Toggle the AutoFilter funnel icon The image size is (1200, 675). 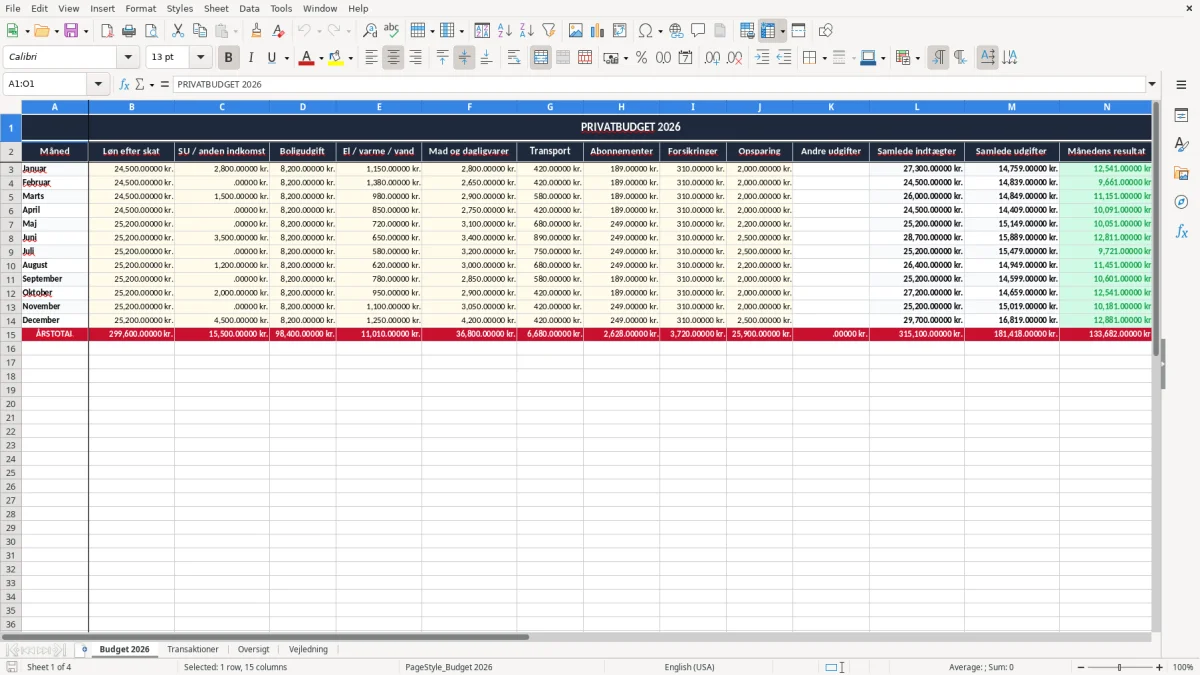click(549, 31)
